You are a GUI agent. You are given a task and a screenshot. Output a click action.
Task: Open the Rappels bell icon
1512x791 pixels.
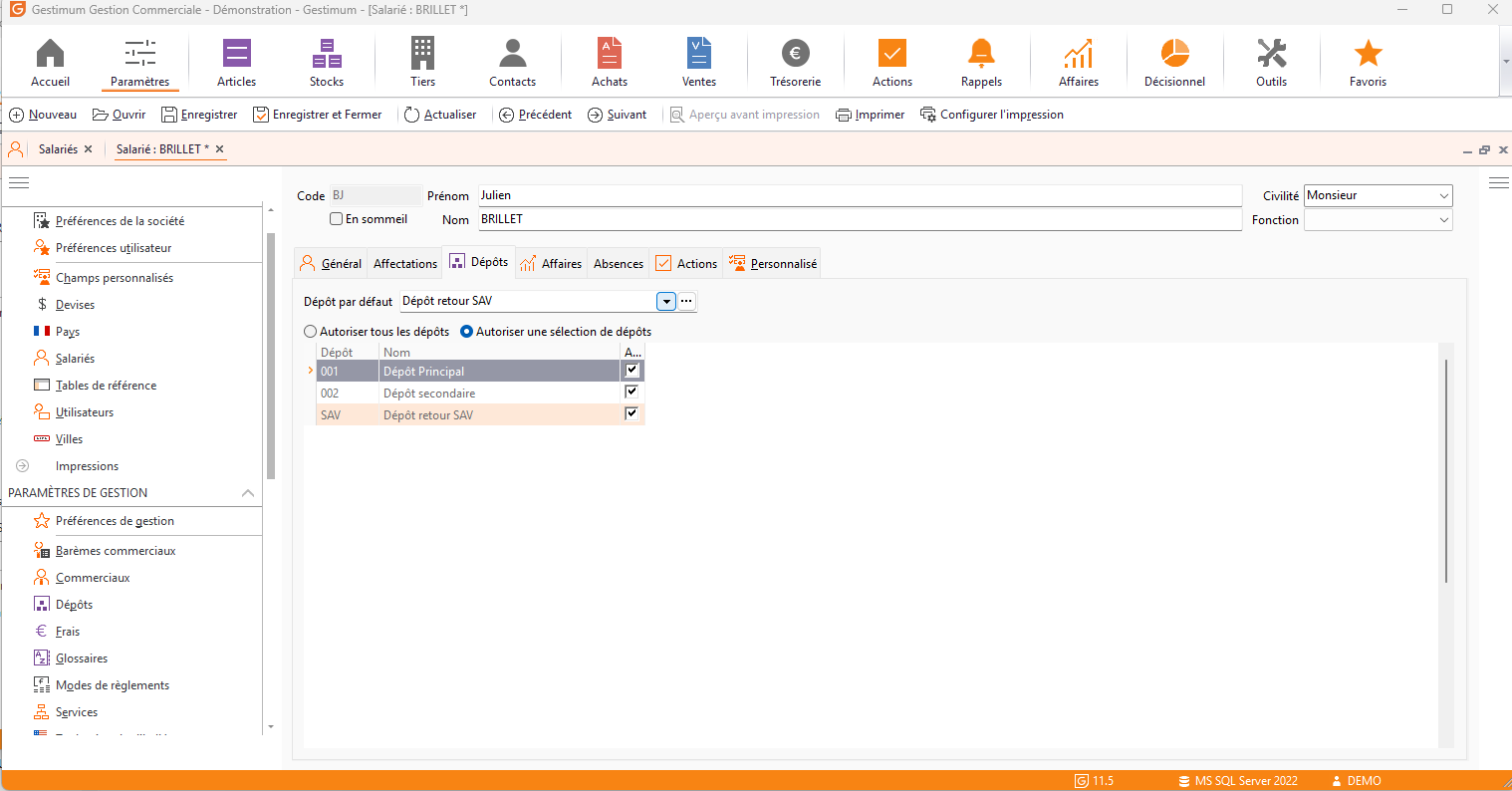(x=981, y=62)
